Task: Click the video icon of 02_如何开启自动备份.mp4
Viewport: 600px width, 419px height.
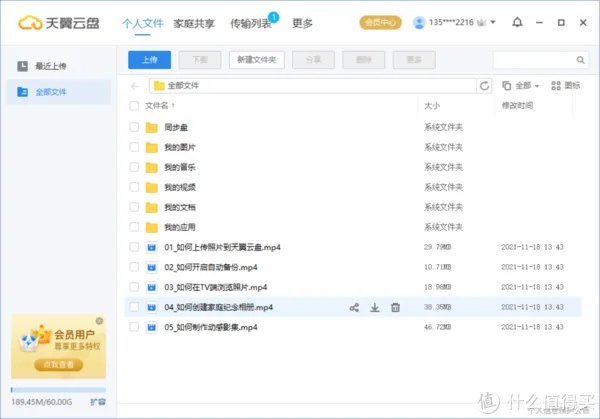Action: [x=152, y=267]
